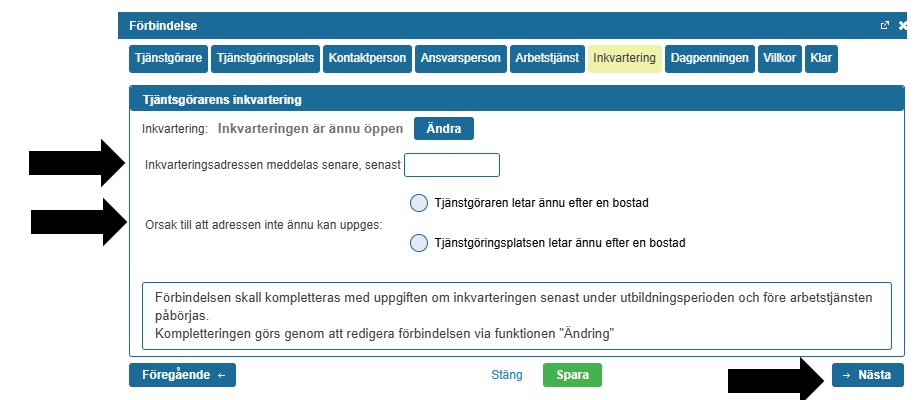Select 'Tjänstgöraren letar ännu efter en bostad'

[419, 203]
